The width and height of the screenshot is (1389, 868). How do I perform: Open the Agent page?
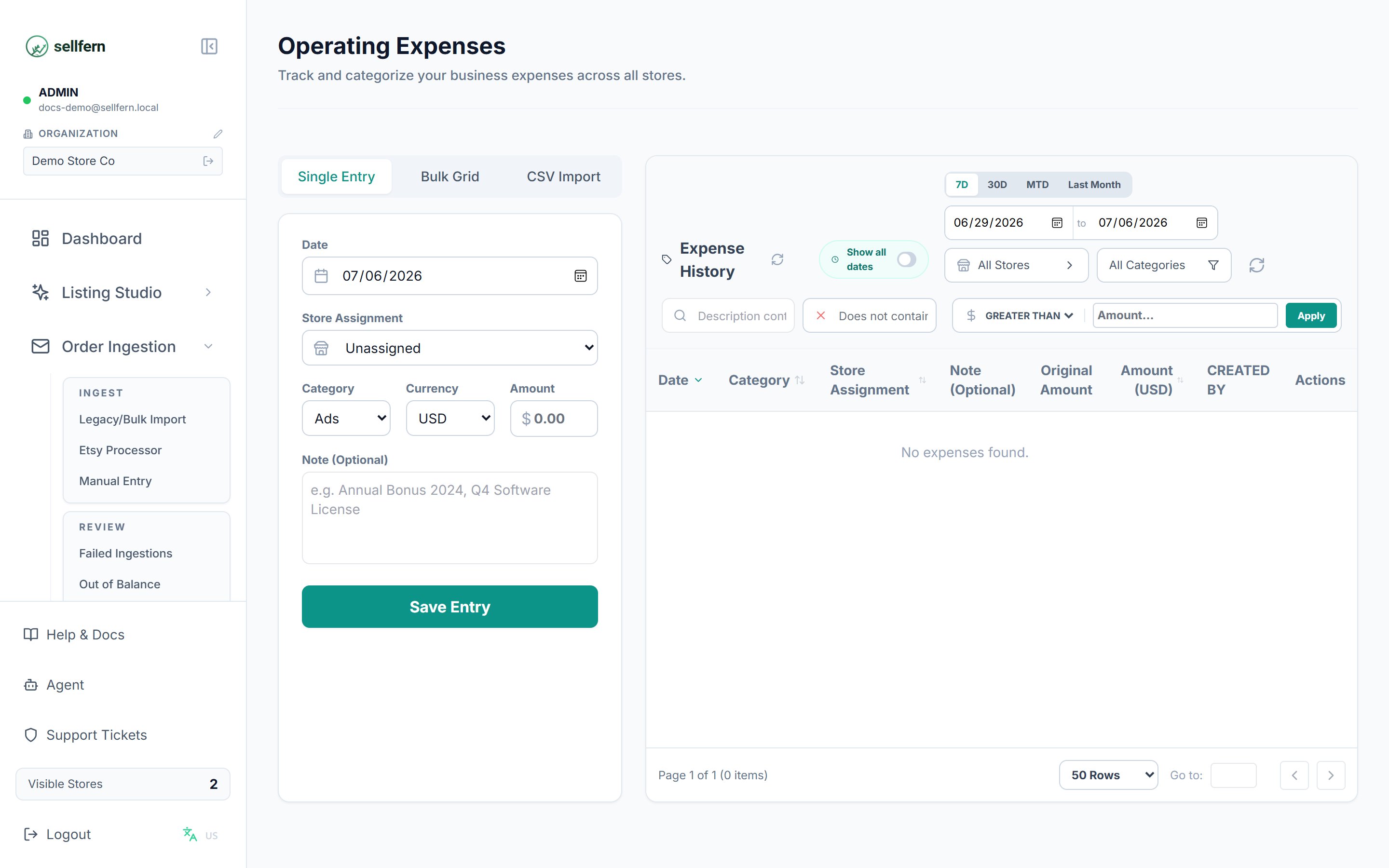54,685
